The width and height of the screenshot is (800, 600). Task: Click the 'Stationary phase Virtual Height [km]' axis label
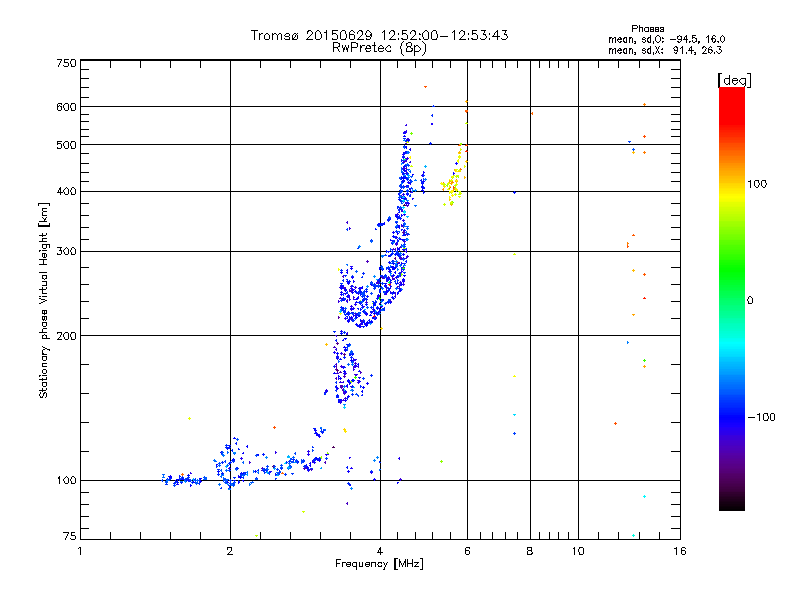point(43,301)
